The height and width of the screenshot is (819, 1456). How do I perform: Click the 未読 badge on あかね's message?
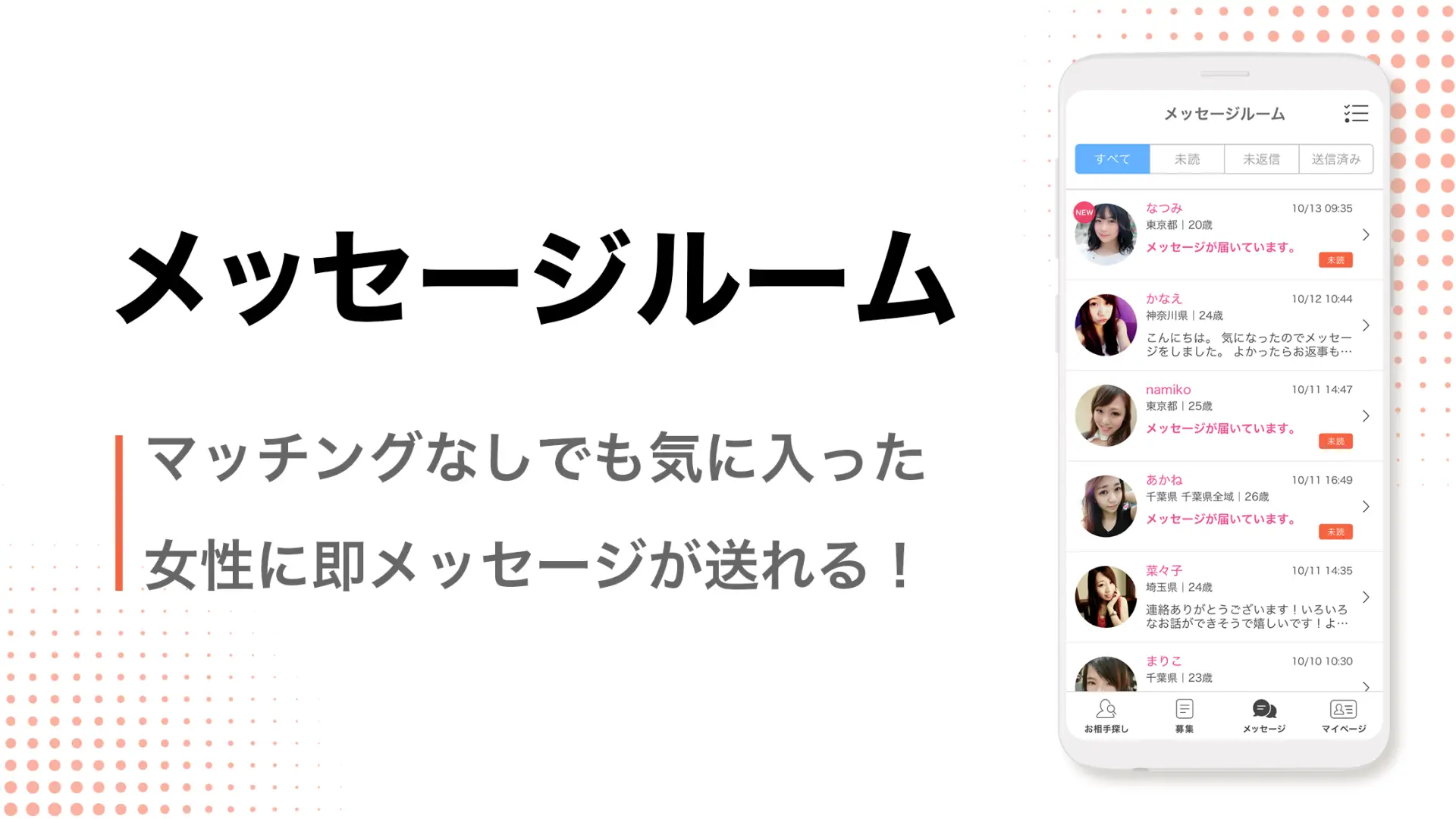coord(1335,532)
